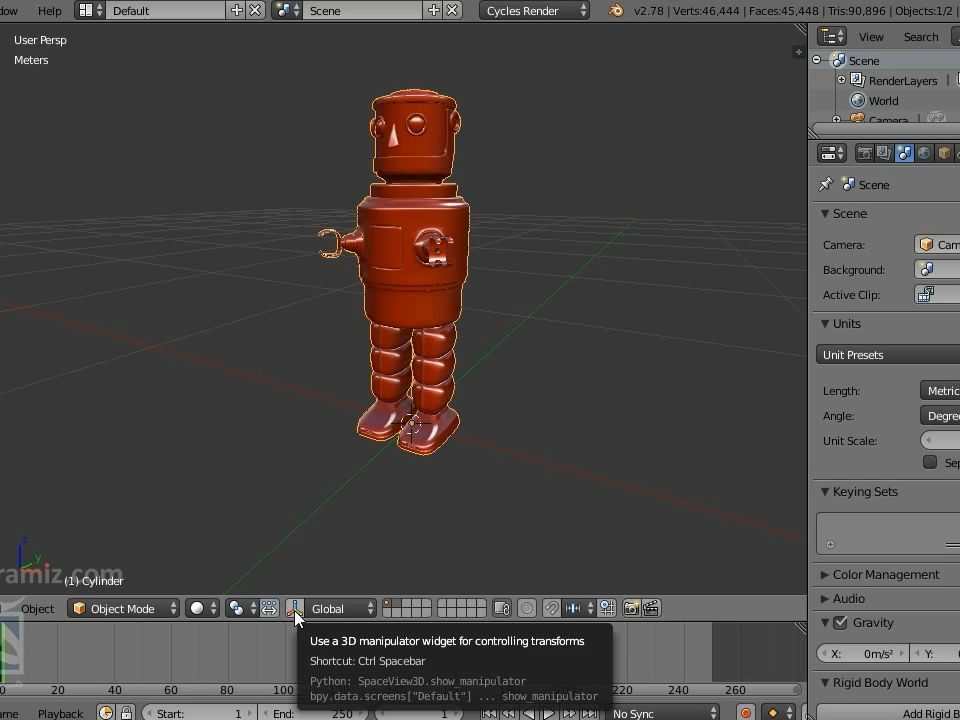This screenshot has height=720, width=960.
Task: Click the OpenGL render image camera icon
Action: tap(631, 609)
